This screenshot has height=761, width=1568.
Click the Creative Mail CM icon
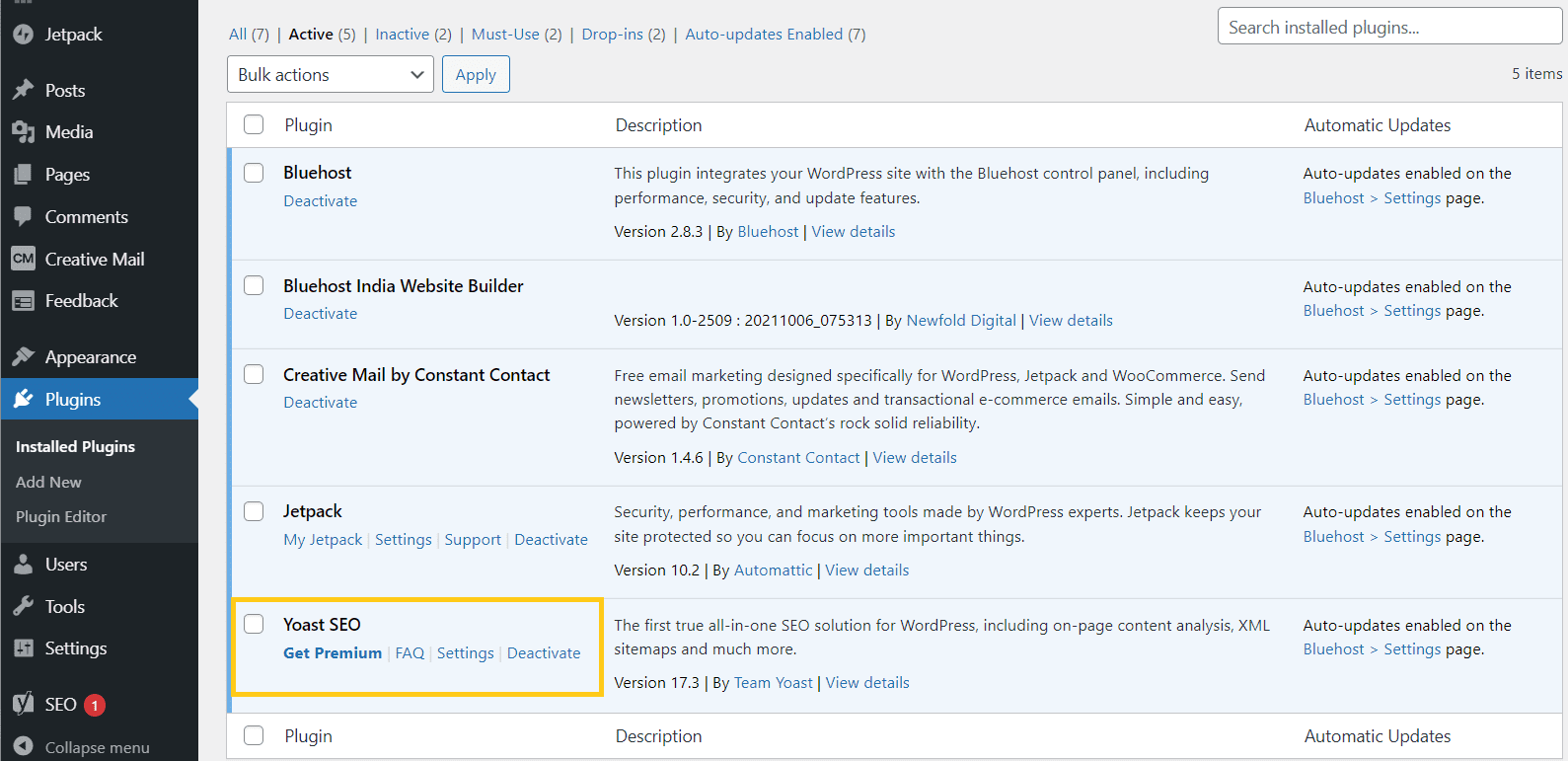pyautogui.click(x=24, y=259)
